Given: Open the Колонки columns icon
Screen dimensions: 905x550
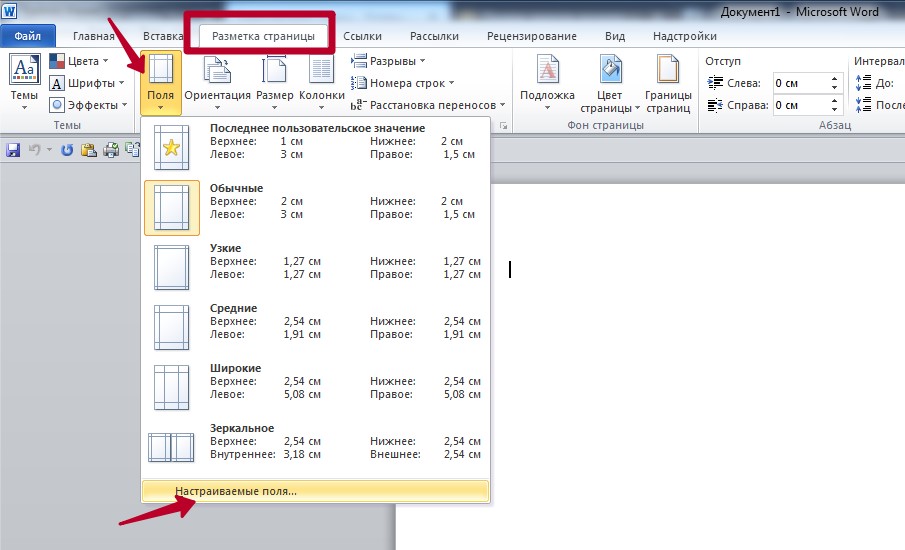Looking at the screenshot, I should click(321, 81).
